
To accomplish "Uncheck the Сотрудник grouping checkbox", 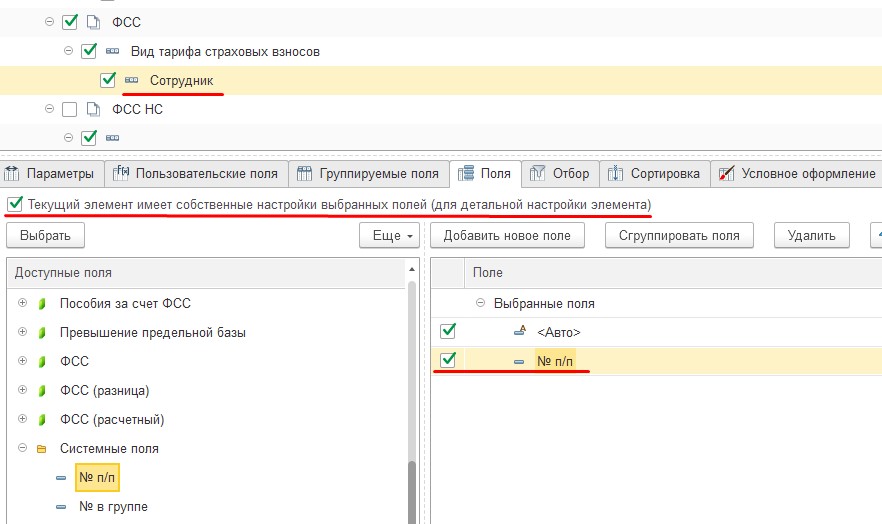I will point(108,80).
